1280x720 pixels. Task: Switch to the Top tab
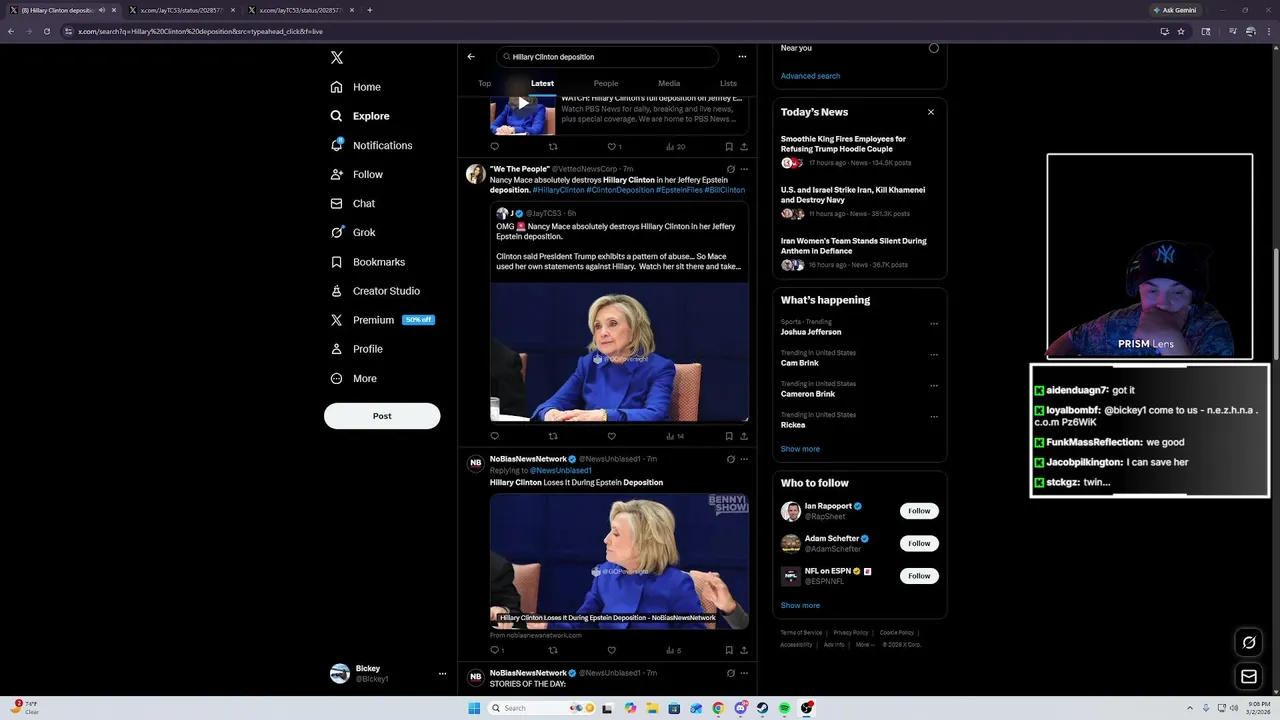(485, 83)
